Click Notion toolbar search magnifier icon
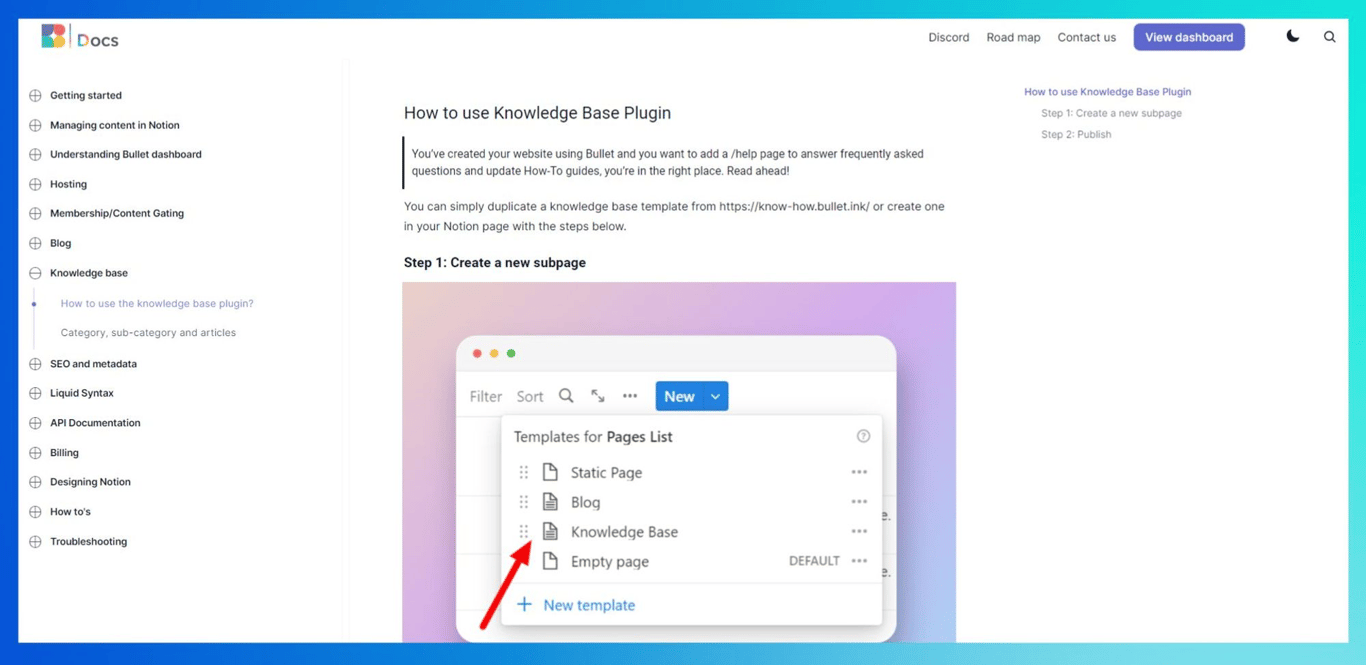The width and height of the screenshot is (1366, 665). tap(566, 396)
